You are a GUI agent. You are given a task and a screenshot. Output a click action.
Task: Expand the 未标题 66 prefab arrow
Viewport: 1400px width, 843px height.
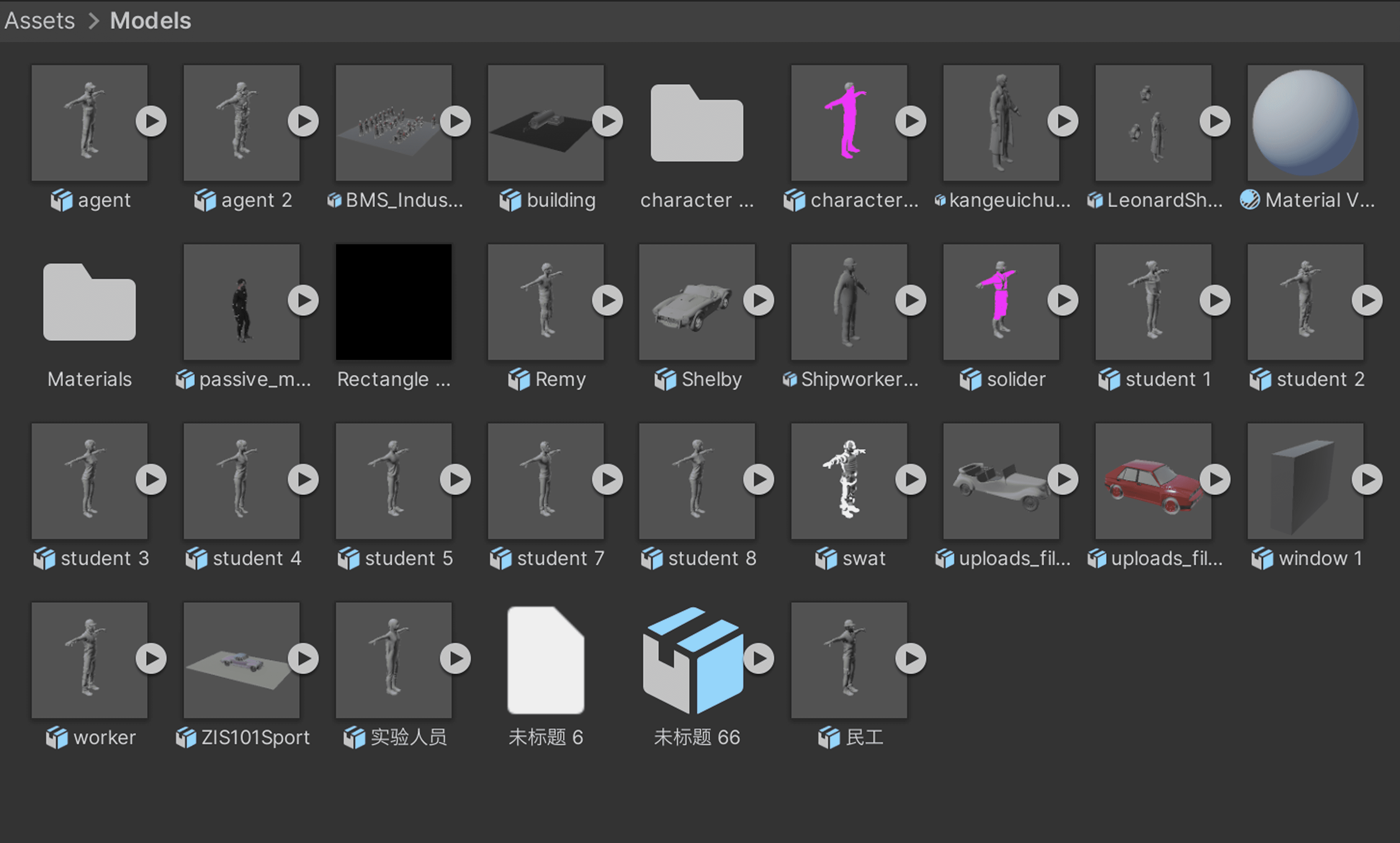click(759, 659)
